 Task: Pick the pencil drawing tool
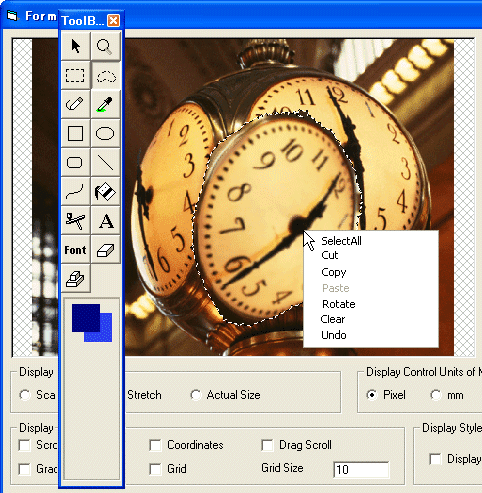pyautogui.click(x=76, y=104)
